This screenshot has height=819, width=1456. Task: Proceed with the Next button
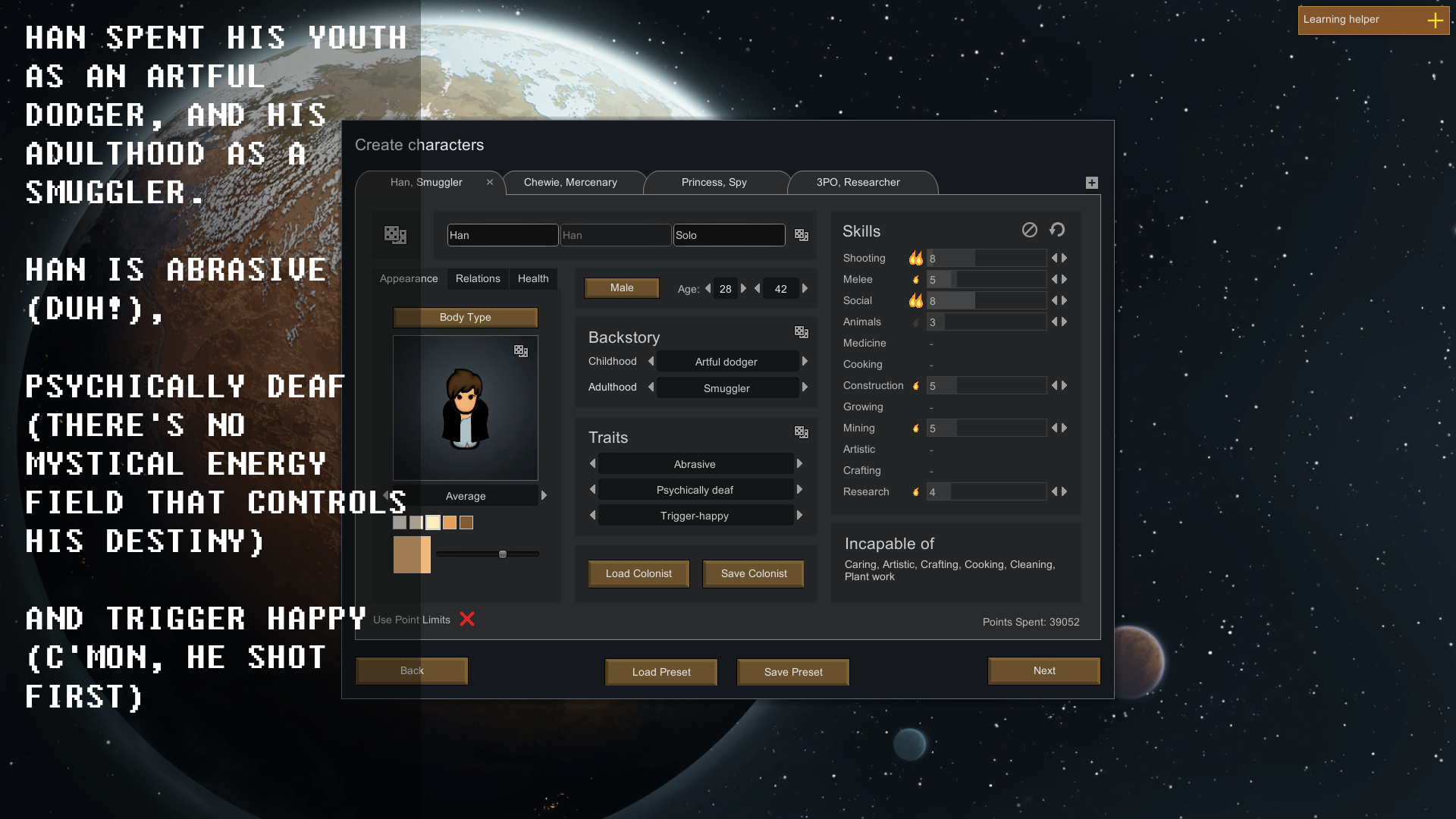click(1044, 671)
